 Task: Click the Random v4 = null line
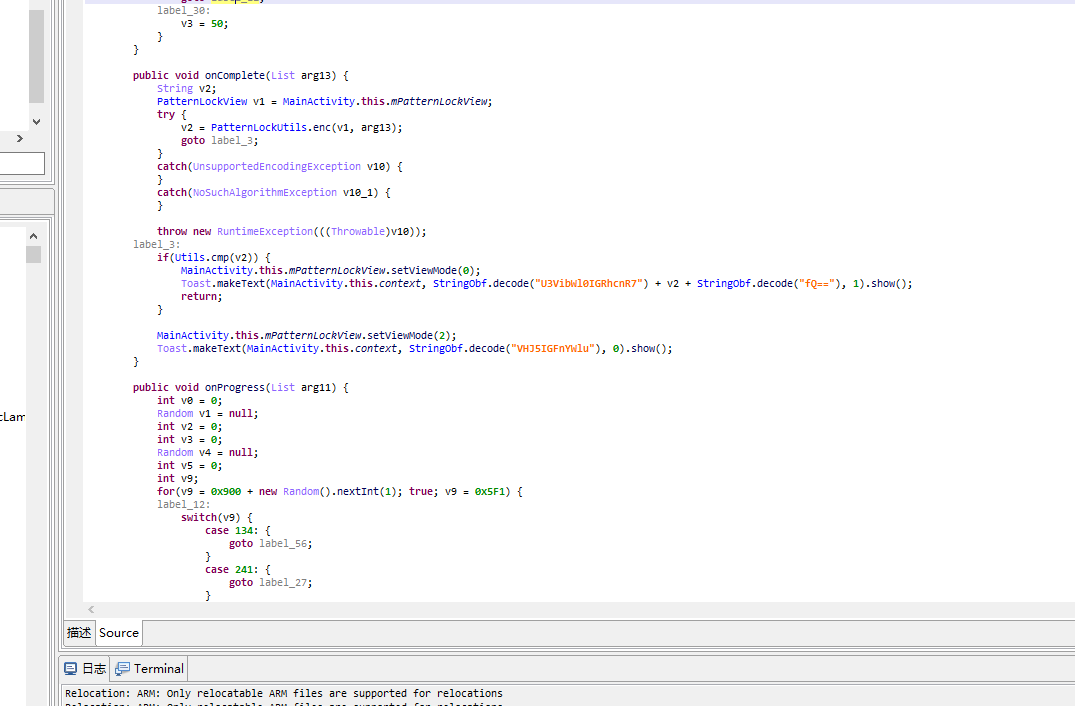(x=208, y=452)
